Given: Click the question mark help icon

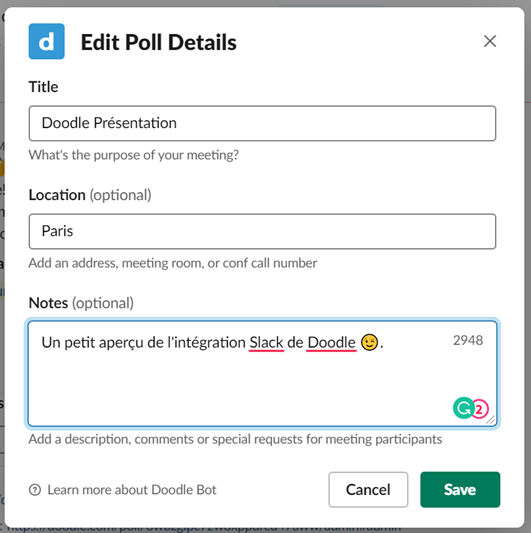Looking at the screenshot, I should pyautogui.click(x=35, y=490).
